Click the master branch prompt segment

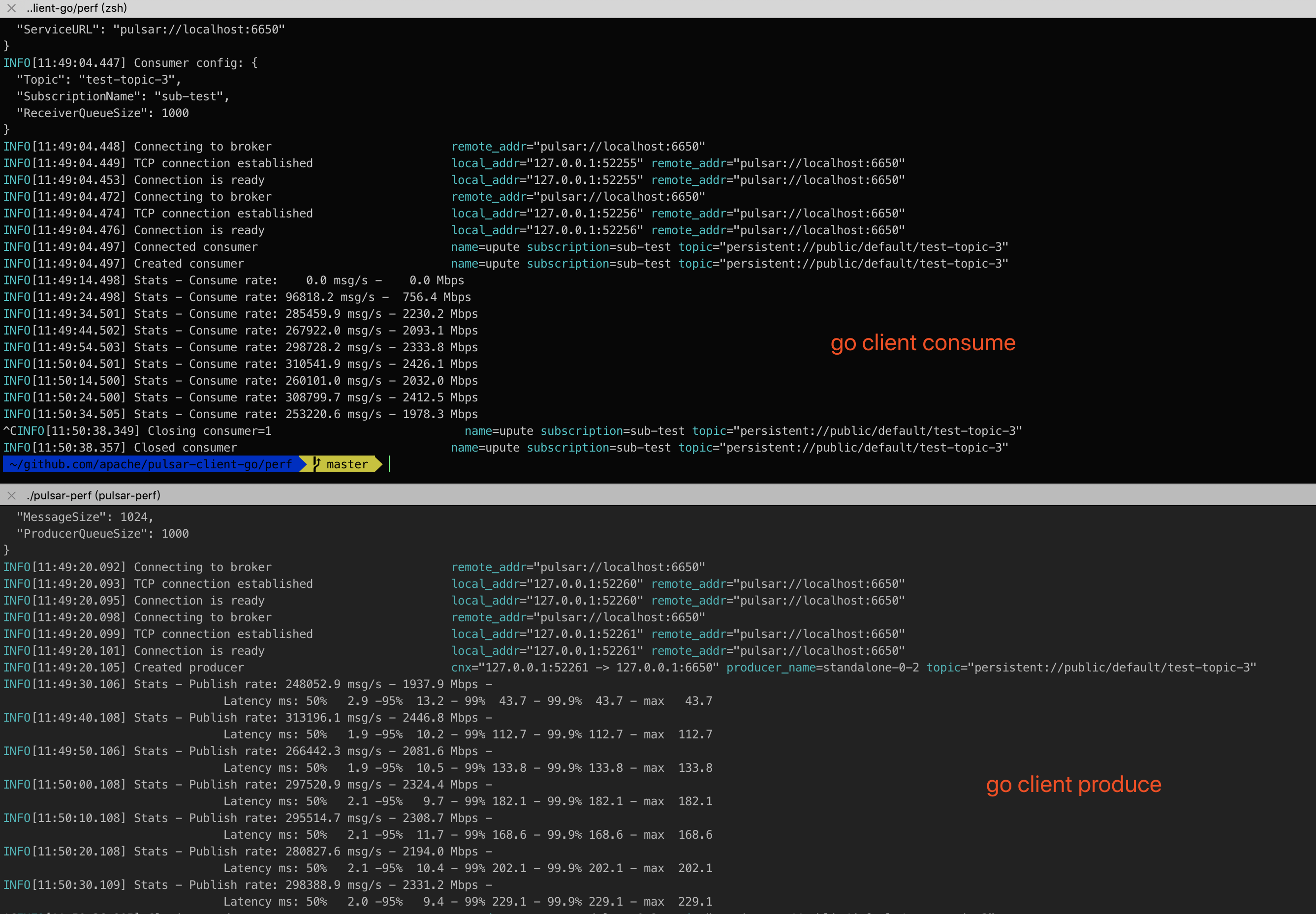coord(347,464)
